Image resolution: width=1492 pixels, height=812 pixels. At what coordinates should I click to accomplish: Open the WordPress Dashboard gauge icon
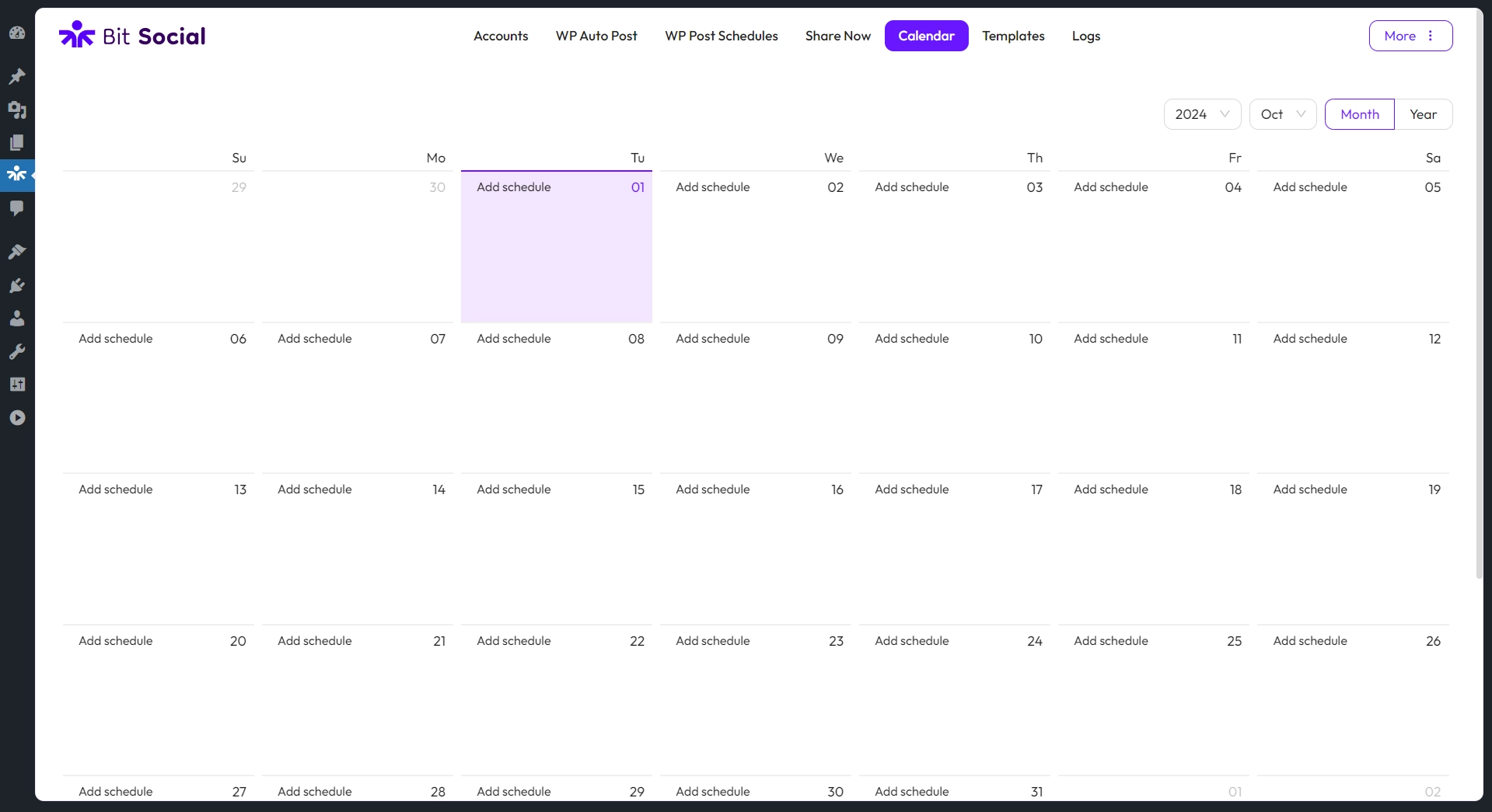click(17, 33)
